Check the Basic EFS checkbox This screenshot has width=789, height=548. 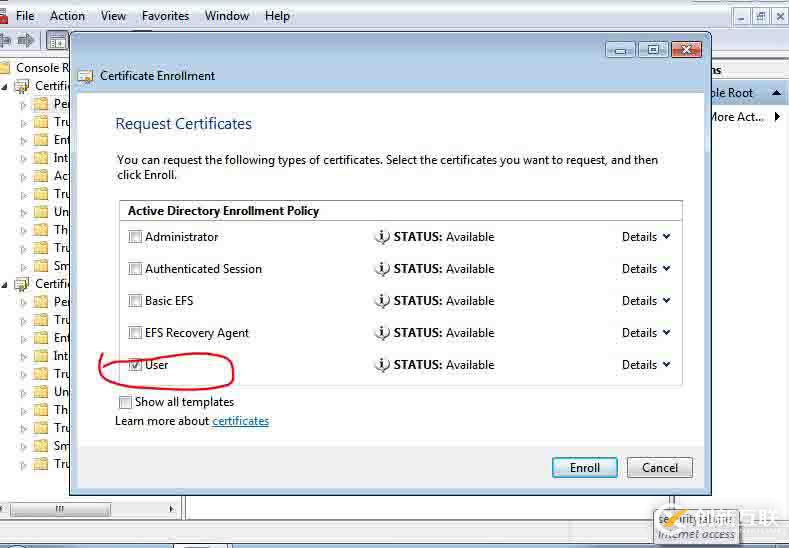point(135,301)
